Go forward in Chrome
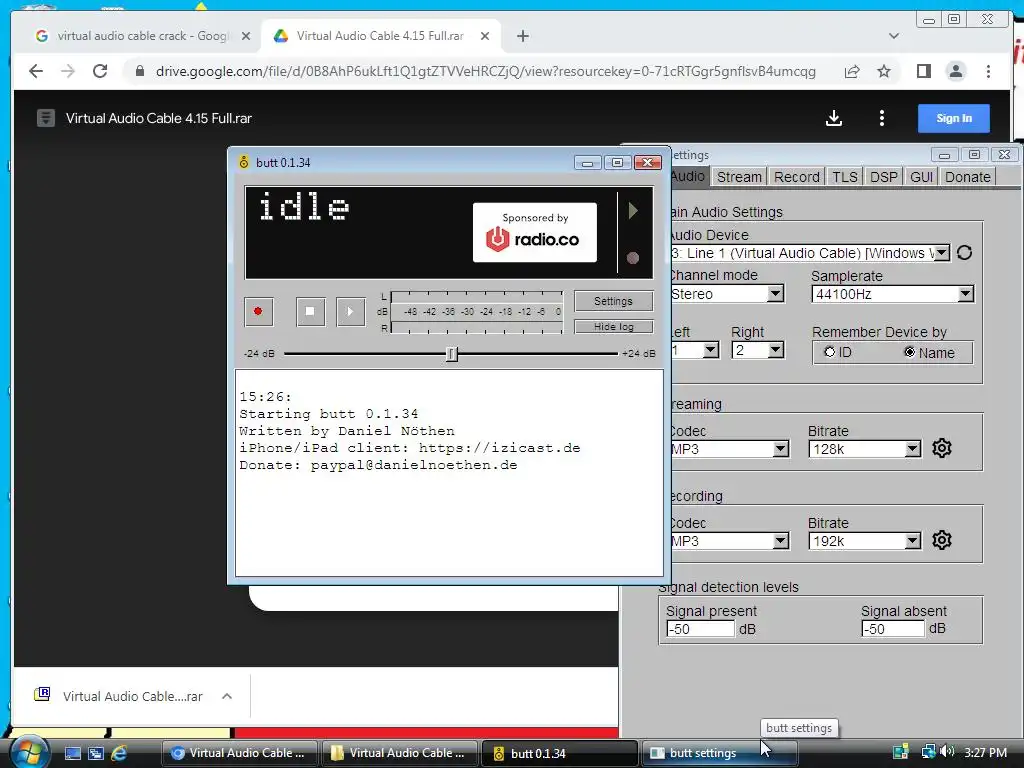The height and width of the screenshot is (768, 1024). click(x=68, y=71)
